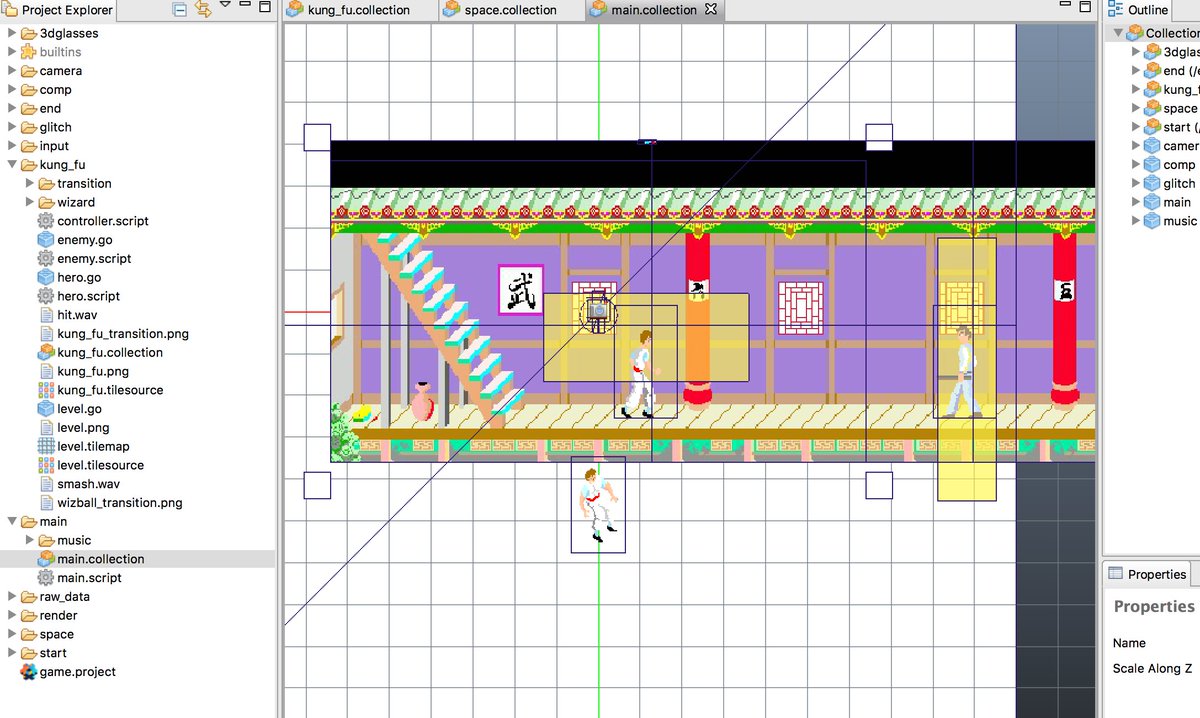This screenshot has width=1200, height=718.
Task: Expand the wizard subfolder
Action: coord(30,202)
